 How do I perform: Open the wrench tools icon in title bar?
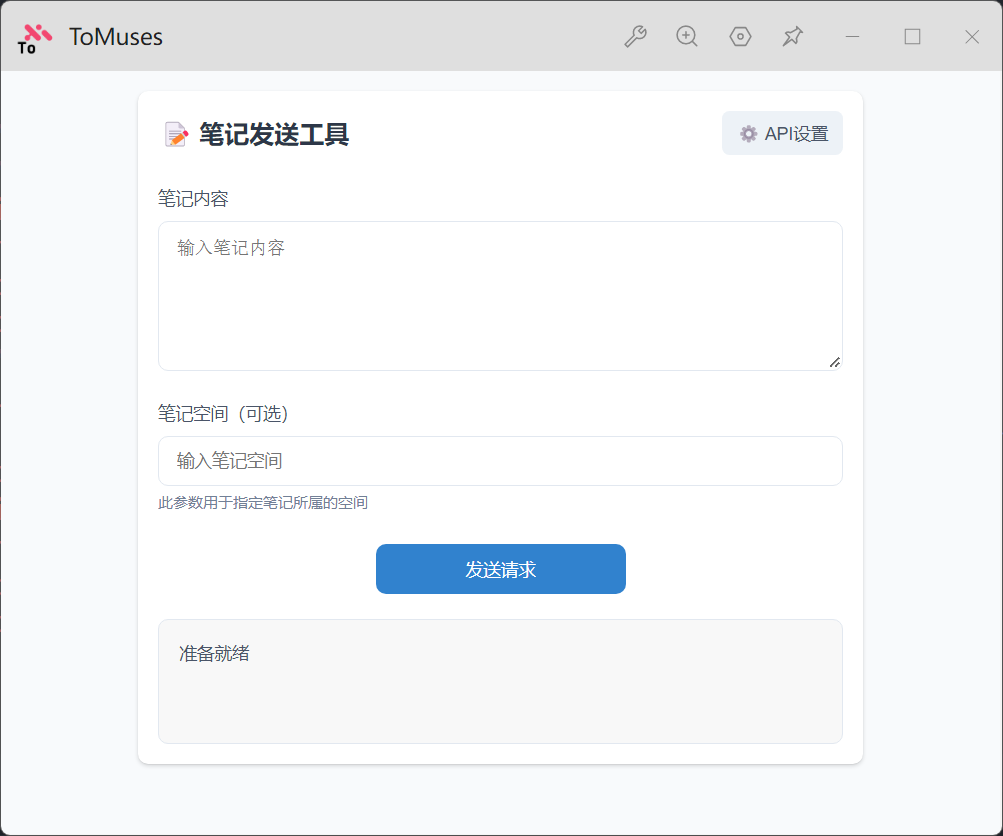tap(635, 36)
